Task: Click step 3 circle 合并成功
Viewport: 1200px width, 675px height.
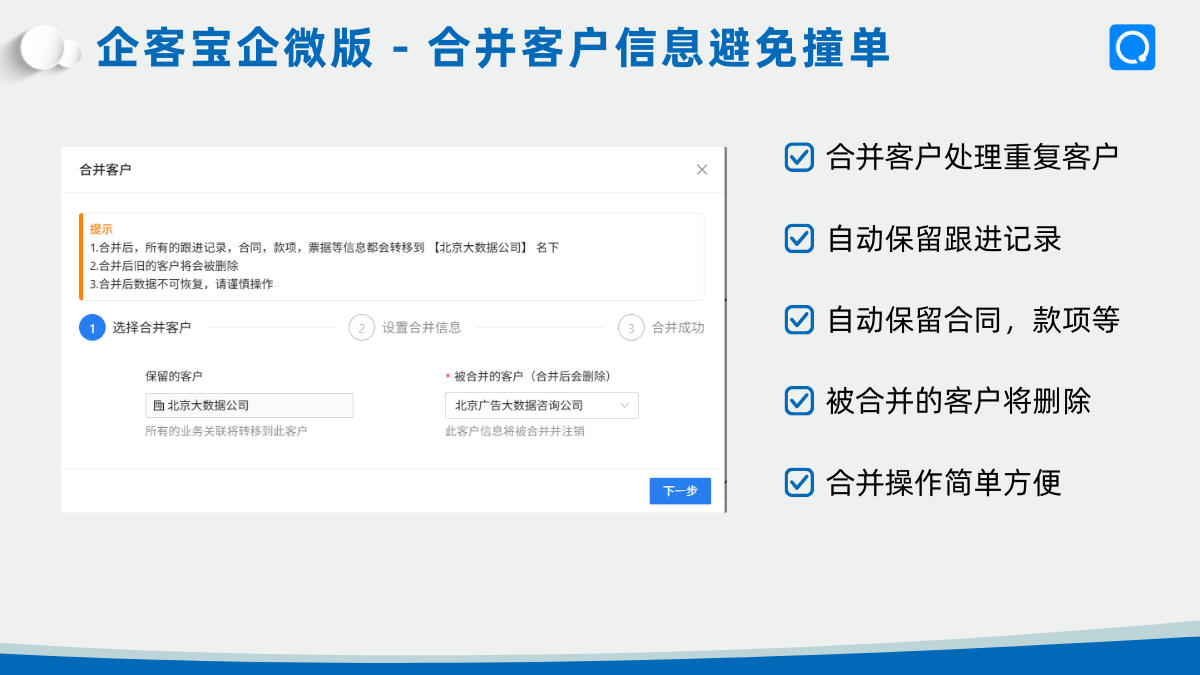Action: tap(631, 328)
